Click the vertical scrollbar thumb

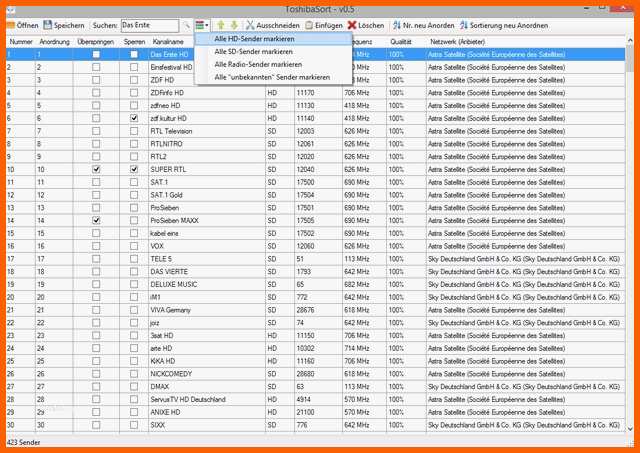pos(630,59)
